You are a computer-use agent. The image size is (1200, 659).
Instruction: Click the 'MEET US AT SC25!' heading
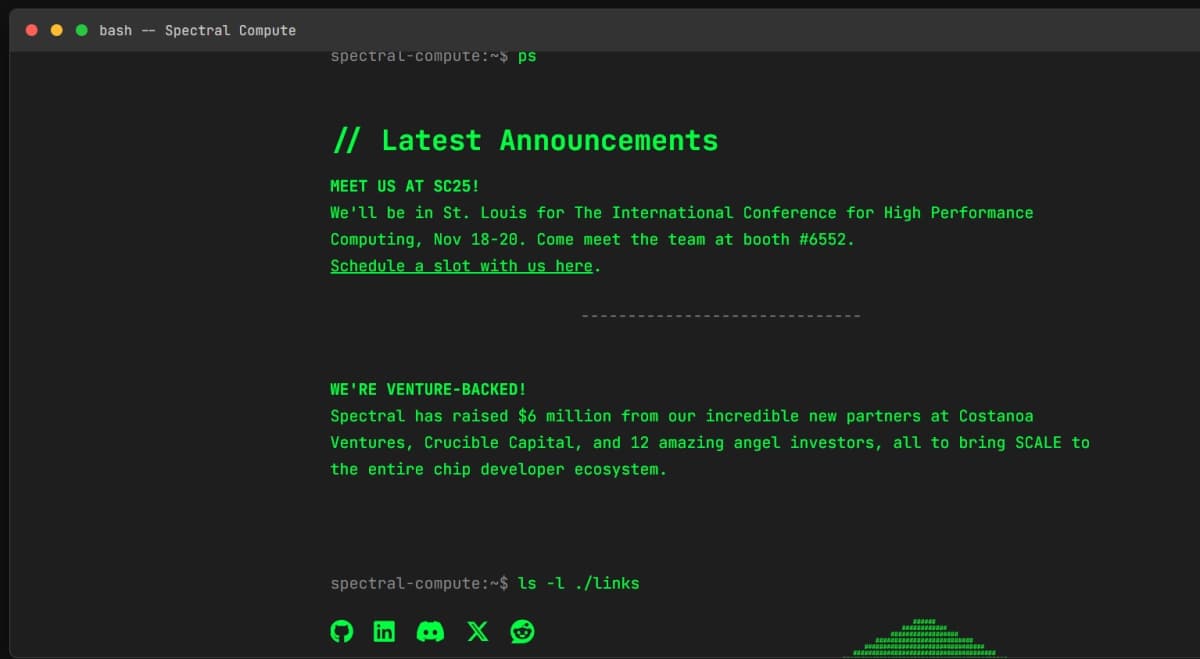pos(404,185)
